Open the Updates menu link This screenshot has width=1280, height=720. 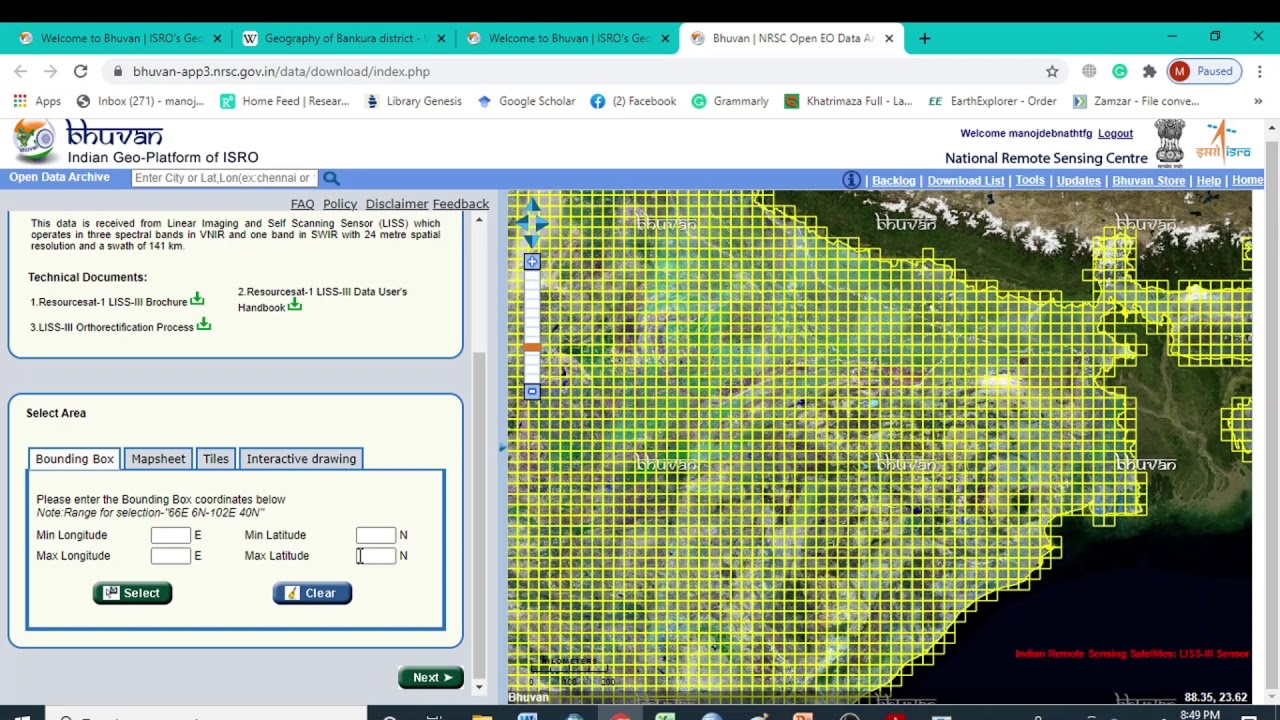click(x=1079, y=181)
